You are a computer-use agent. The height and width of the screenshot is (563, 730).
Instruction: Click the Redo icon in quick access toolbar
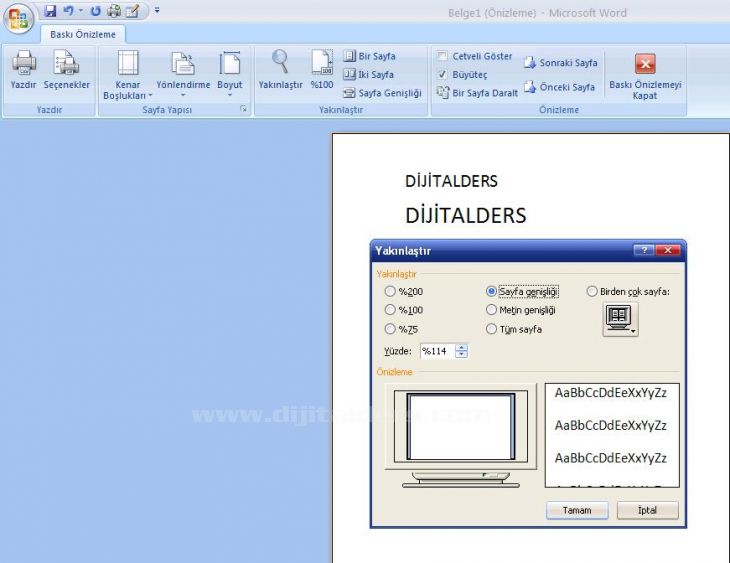pyautogui.click(x=95, y=11)
